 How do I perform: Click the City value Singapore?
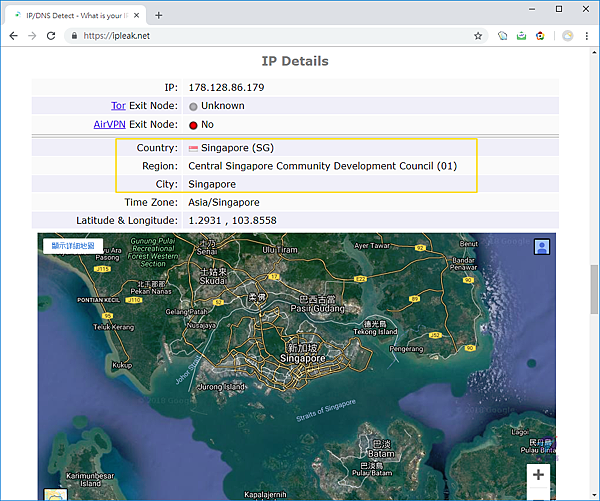click(212, 184)
